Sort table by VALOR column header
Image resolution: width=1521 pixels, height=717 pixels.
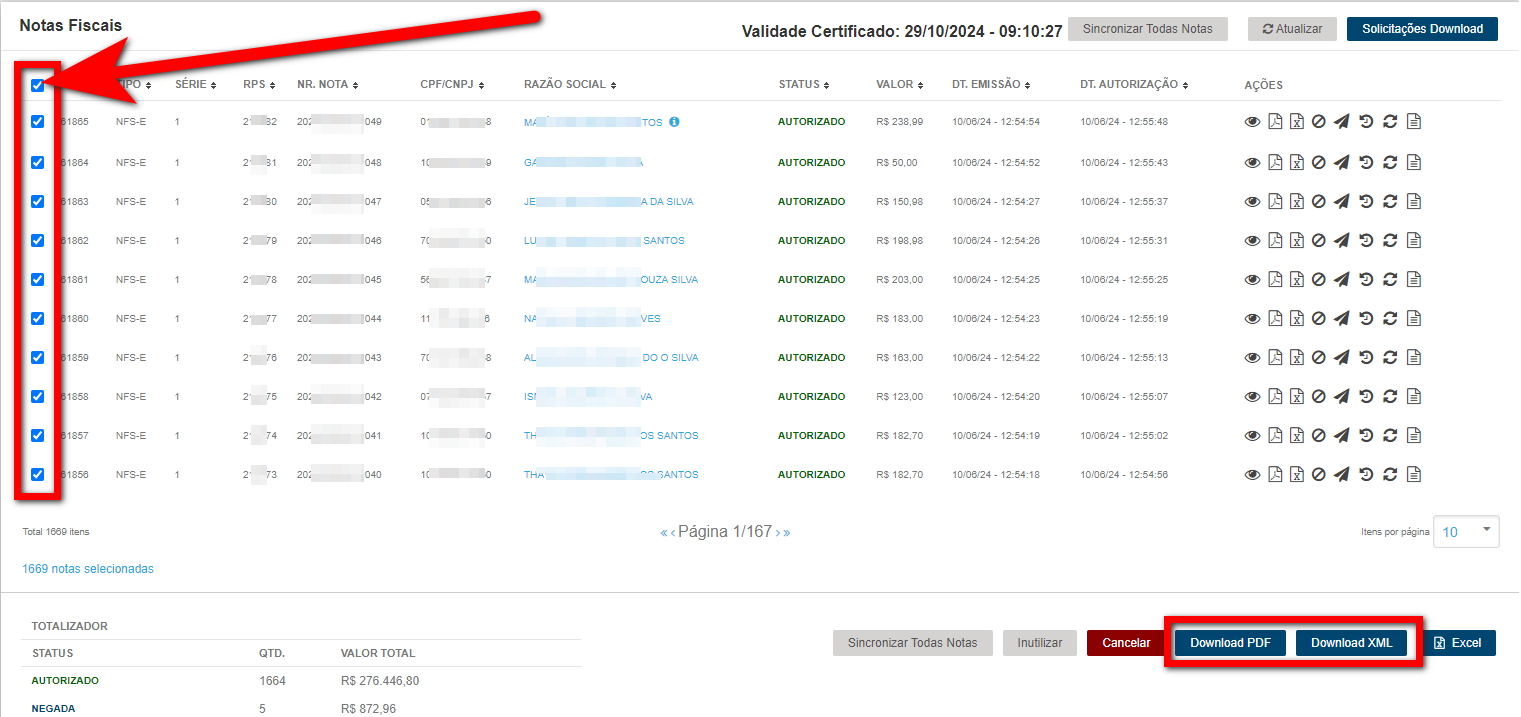[x=899, y=85]
